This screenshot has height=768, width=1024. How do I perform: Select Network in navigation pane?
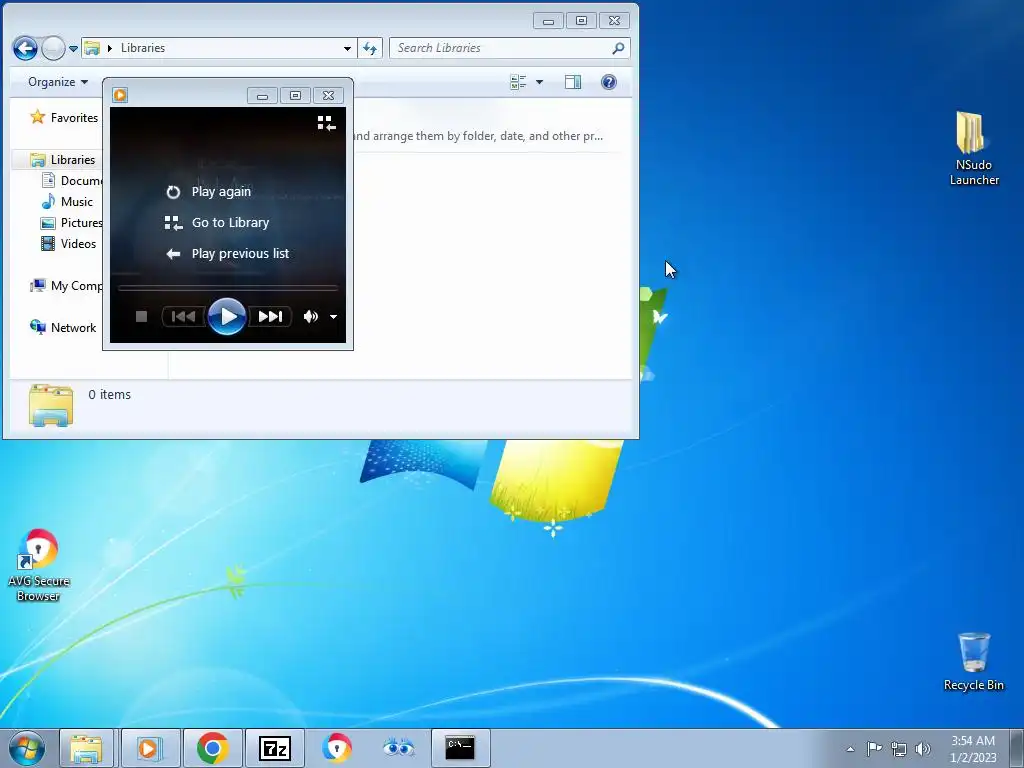click(x=63, y=327)
